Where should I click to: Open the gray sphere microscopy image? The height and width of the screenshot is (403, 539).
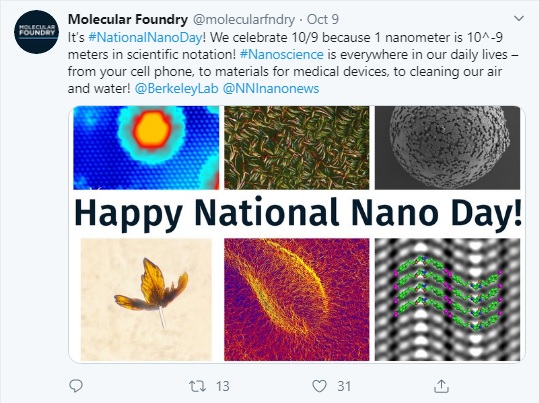point(448,148)
